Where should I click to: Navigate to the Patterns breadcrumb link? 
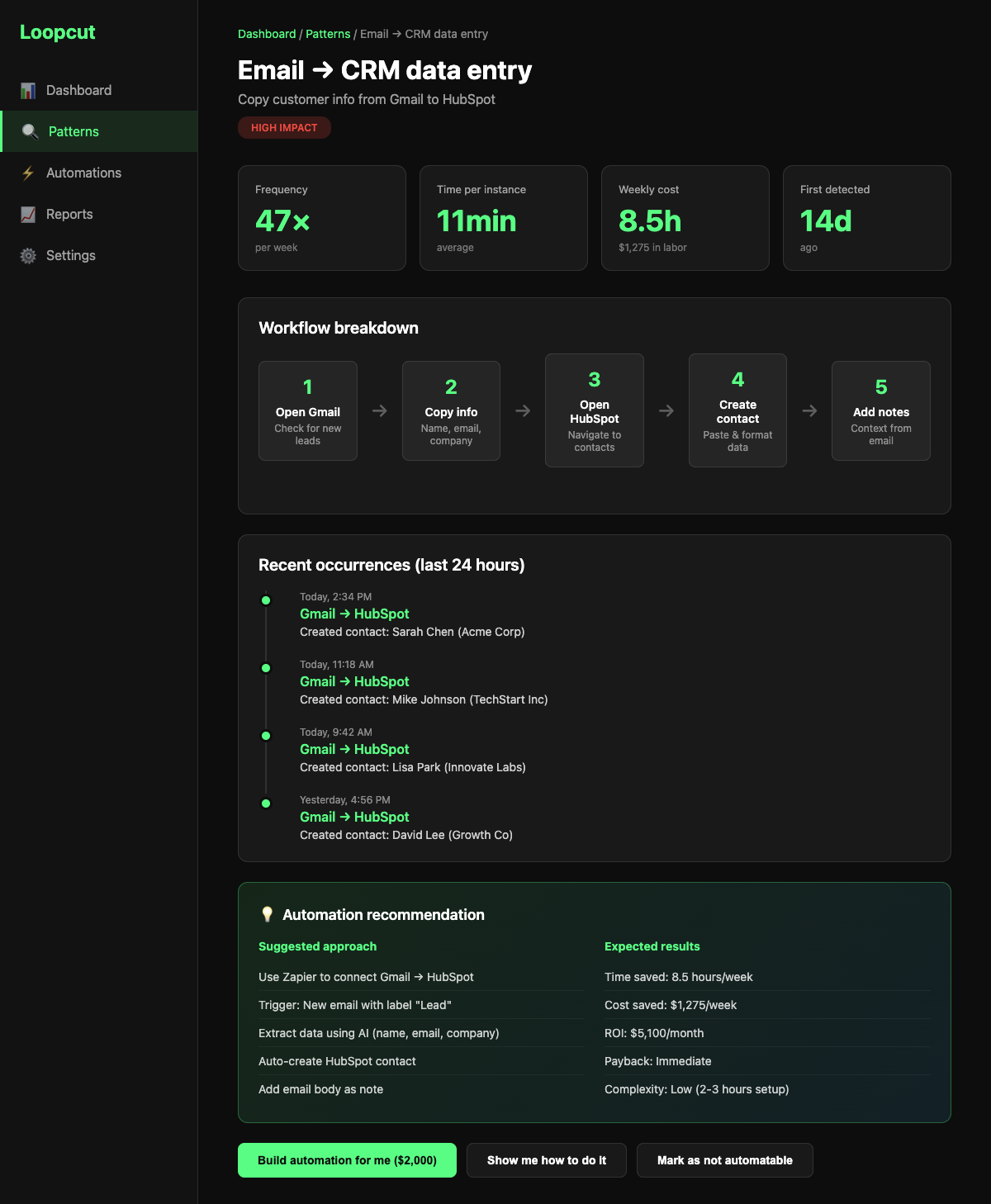click(328, 34)
